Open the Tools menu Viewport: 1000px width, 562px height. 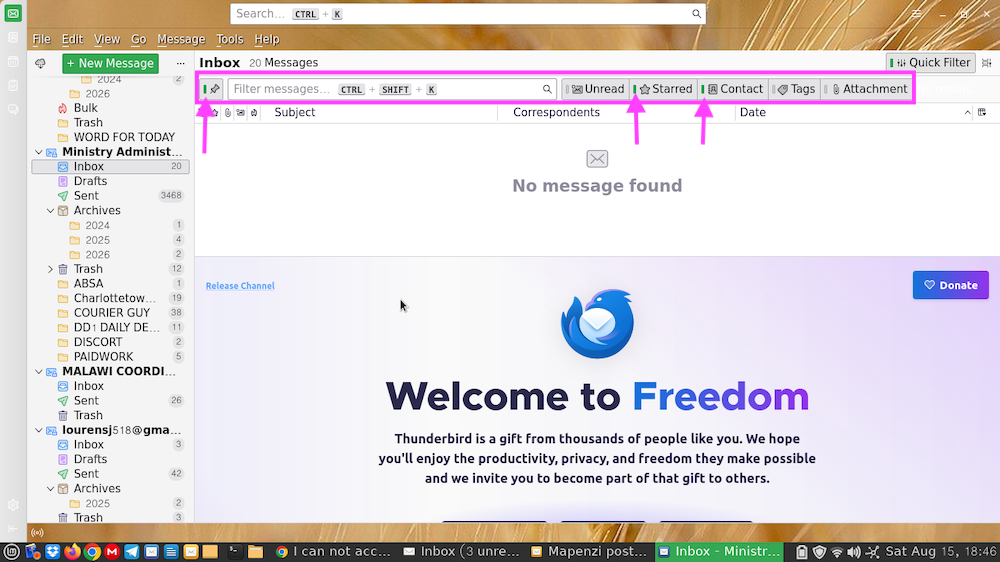[230, 40]
